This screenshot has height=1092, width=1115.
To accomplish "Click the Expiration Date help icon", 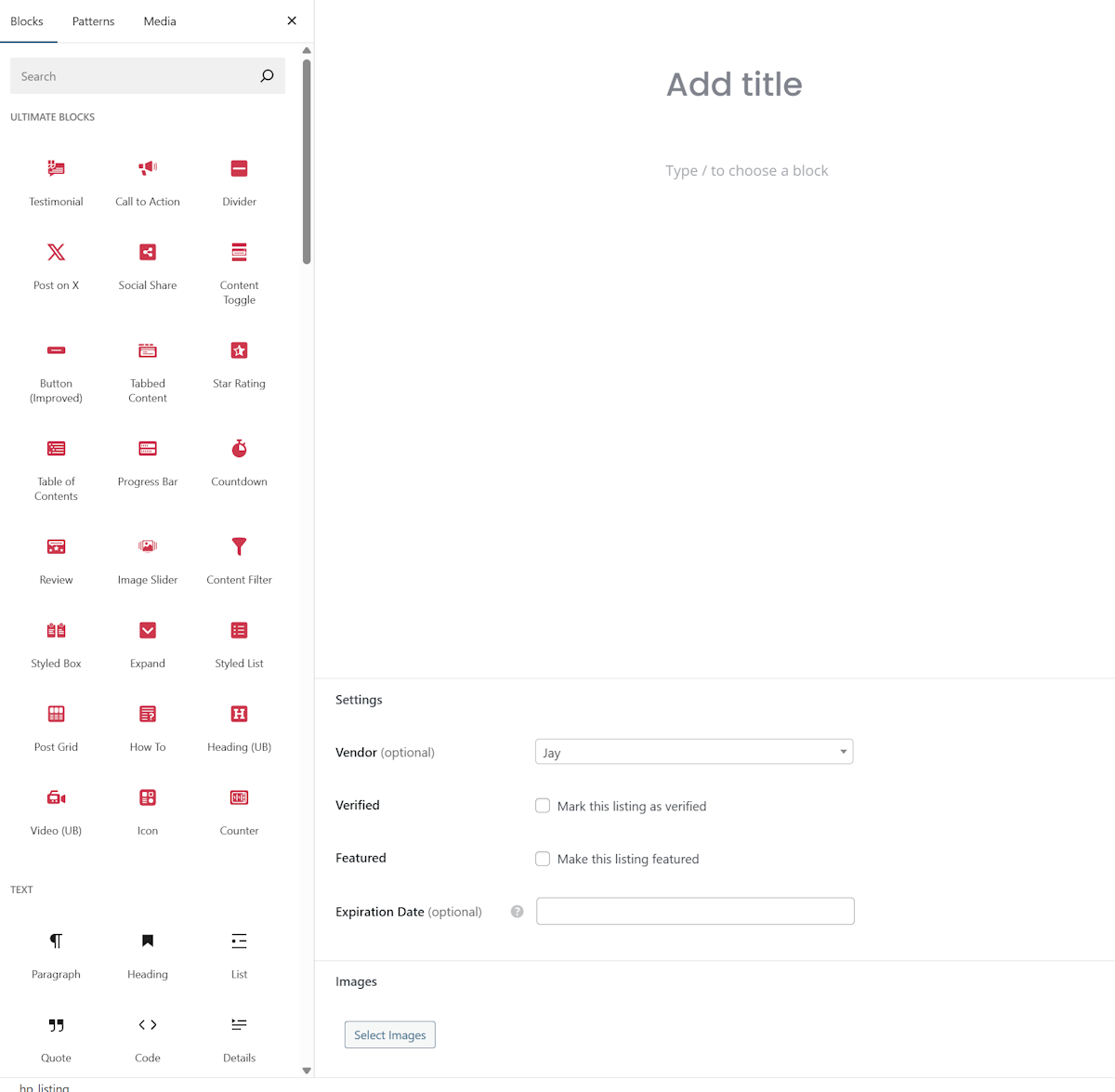I will (x=518, y=912).
